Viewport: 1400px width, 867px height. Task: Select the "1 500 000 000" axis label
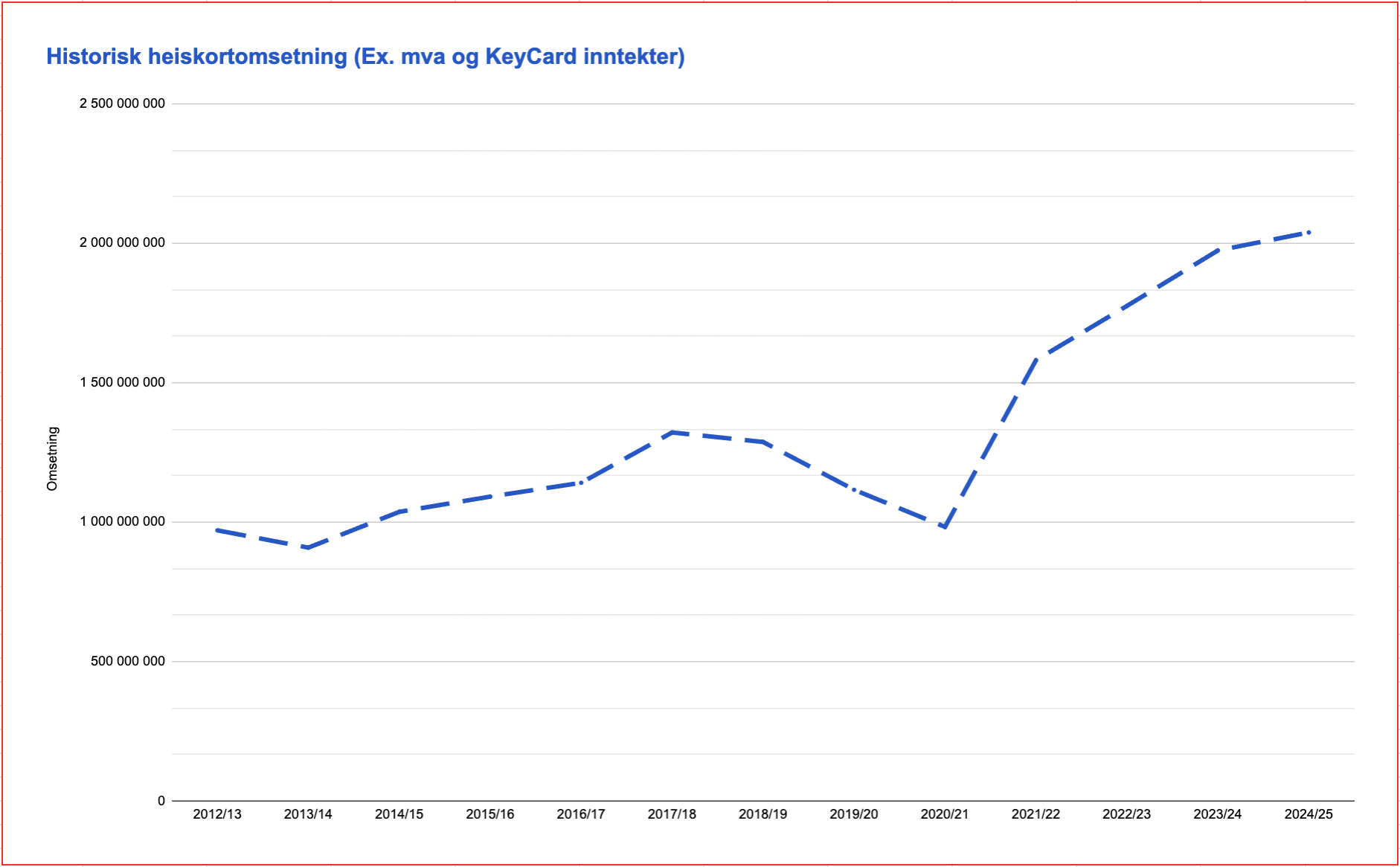coord(122,382)
